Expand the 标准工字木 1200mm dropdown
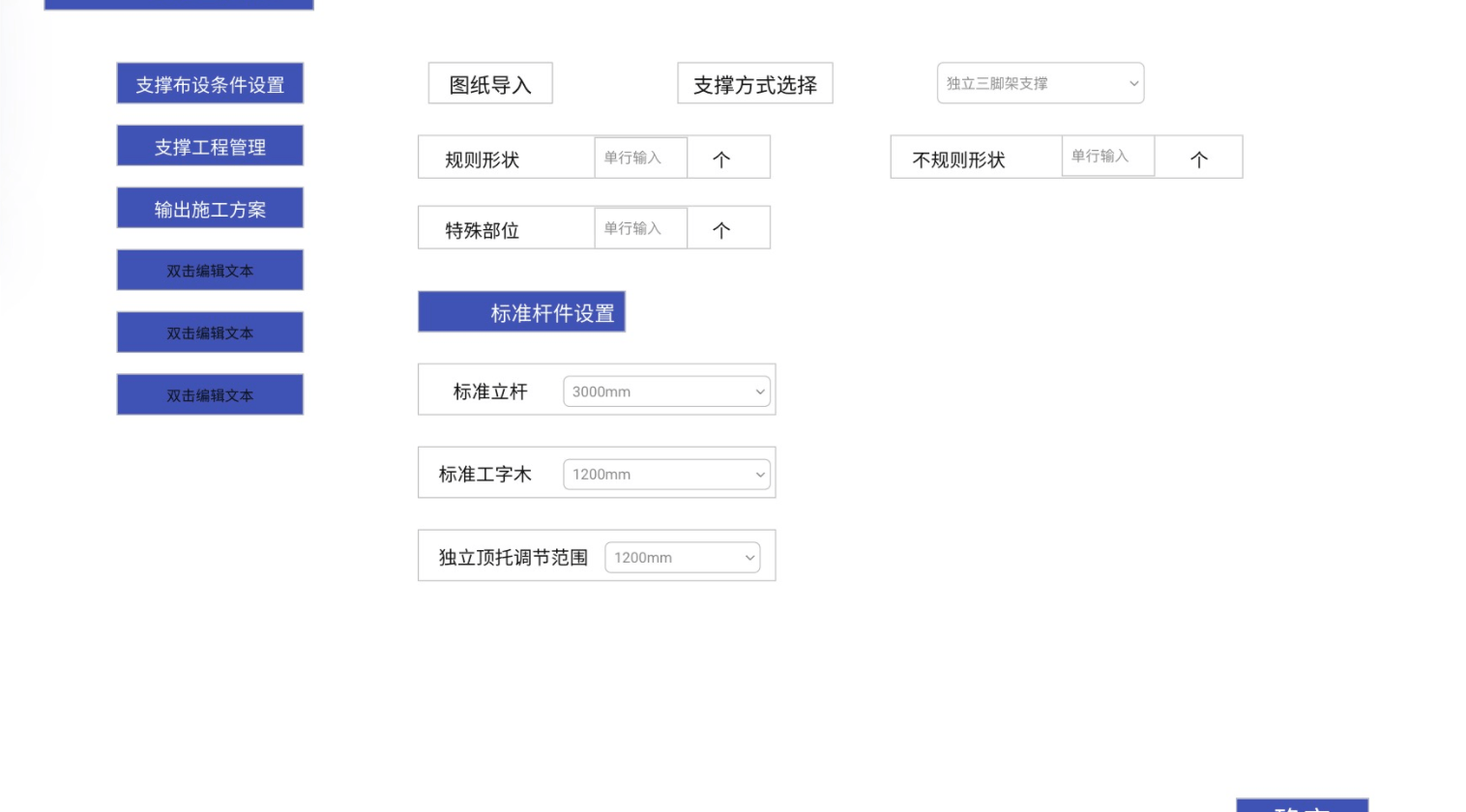Screen dimensions: 1466x812 [x=667, y=475]
